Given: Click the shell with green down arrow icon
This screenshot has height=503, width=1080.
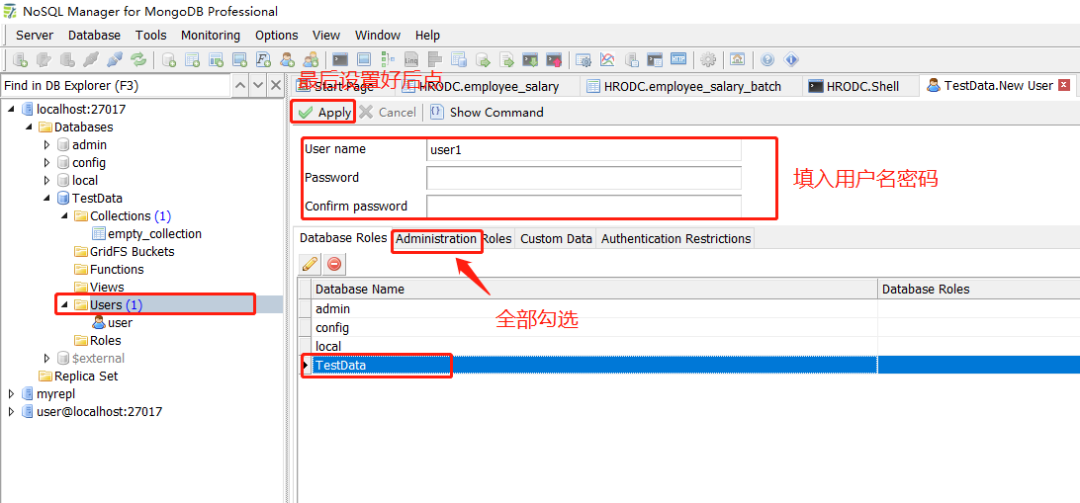Looking at the screenshot, I should pyautogui.click(x=530, y=59).
